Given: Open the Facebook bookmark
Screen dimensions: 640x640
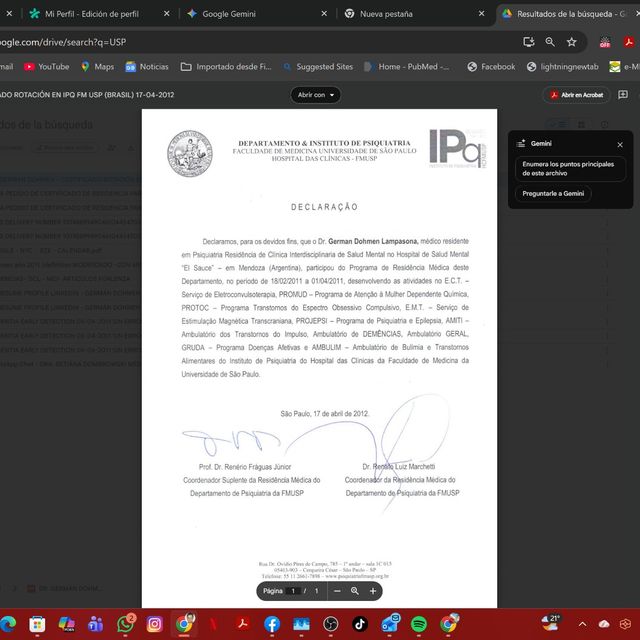Looking at the screenshot, I should 491,67.
